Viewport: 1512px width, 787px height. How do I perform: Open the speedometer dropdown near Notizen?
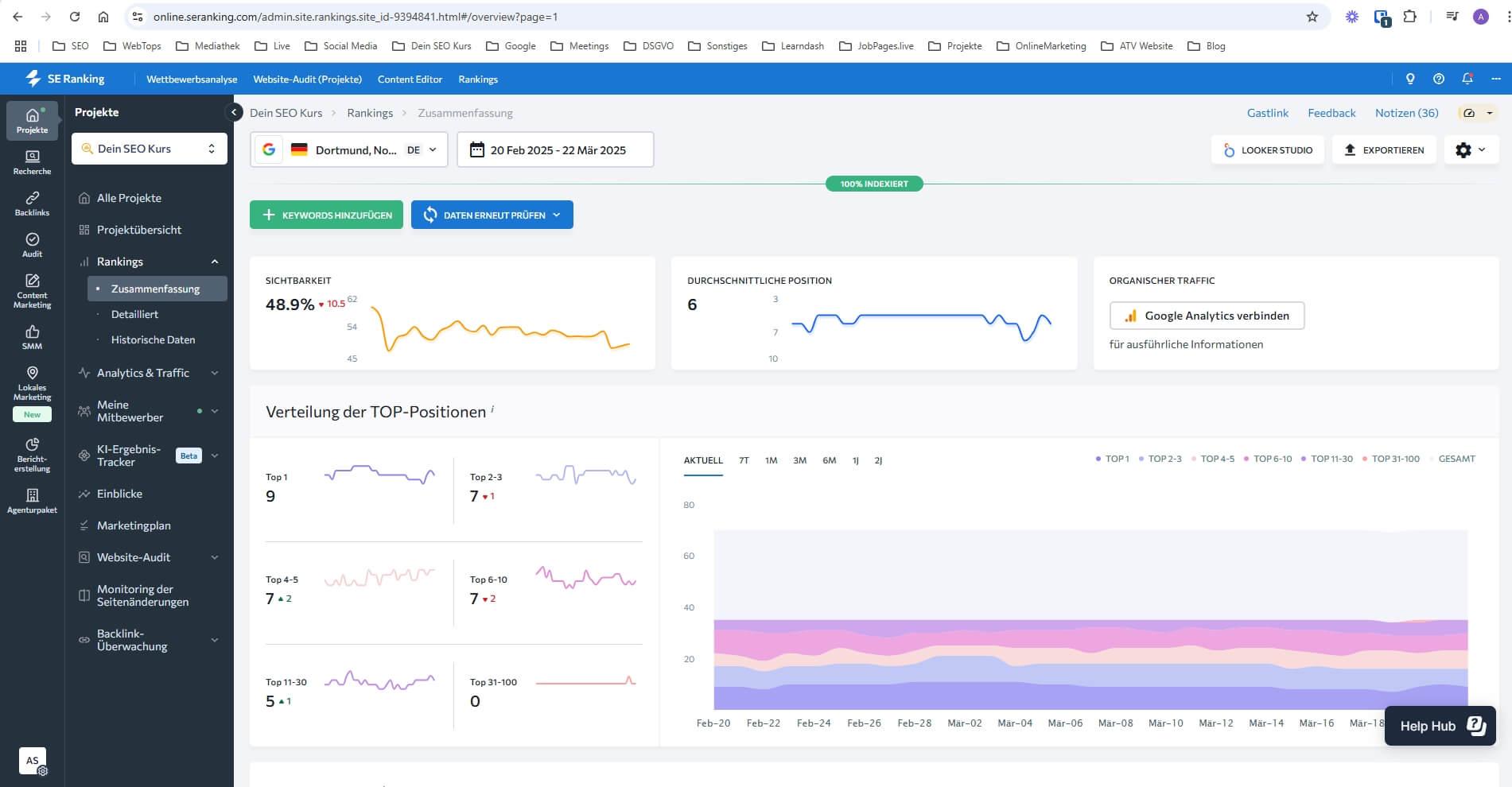pyautogui.click(x=1478, y=113)
